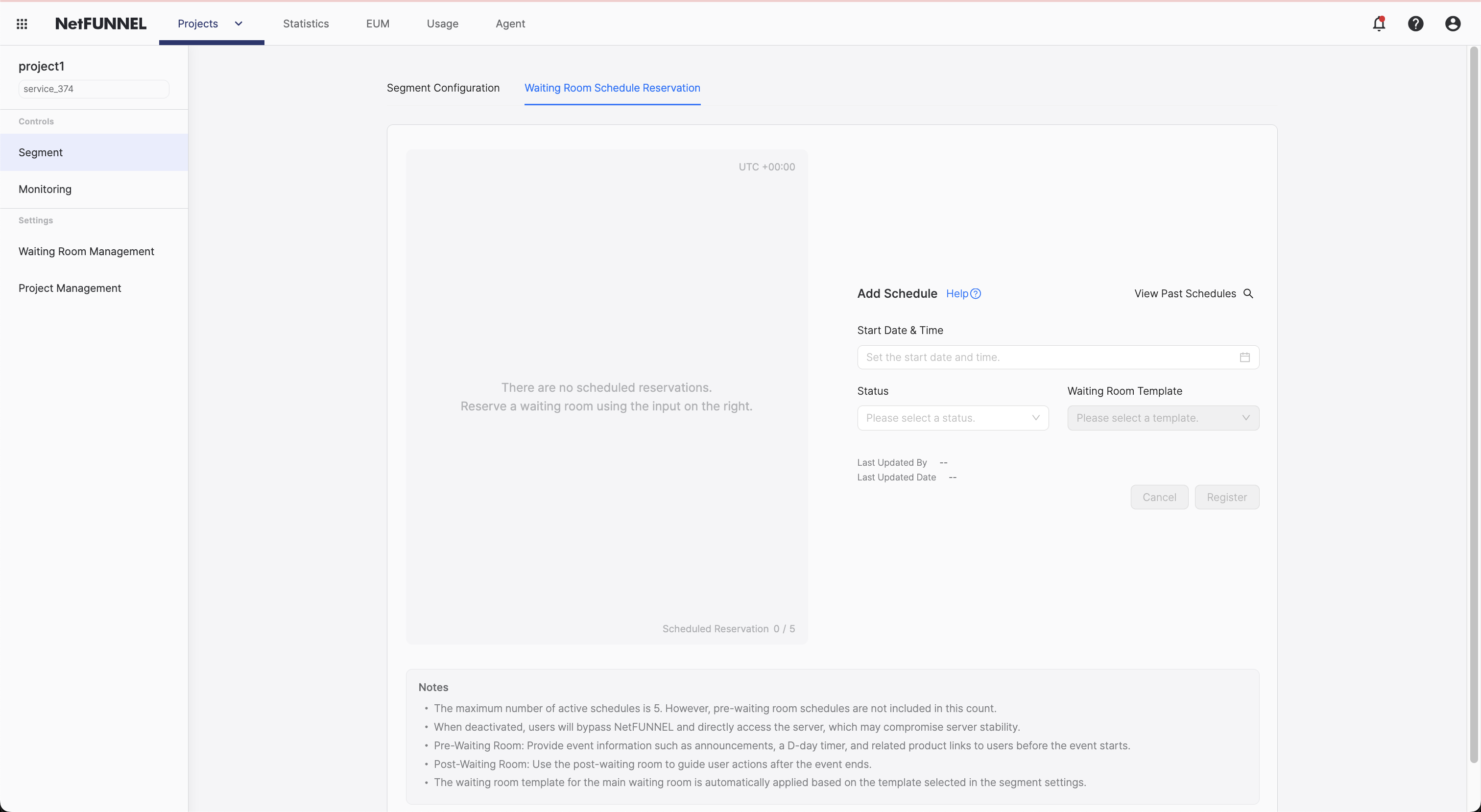Open the apps grid menu icon

(x=22, y=24)
